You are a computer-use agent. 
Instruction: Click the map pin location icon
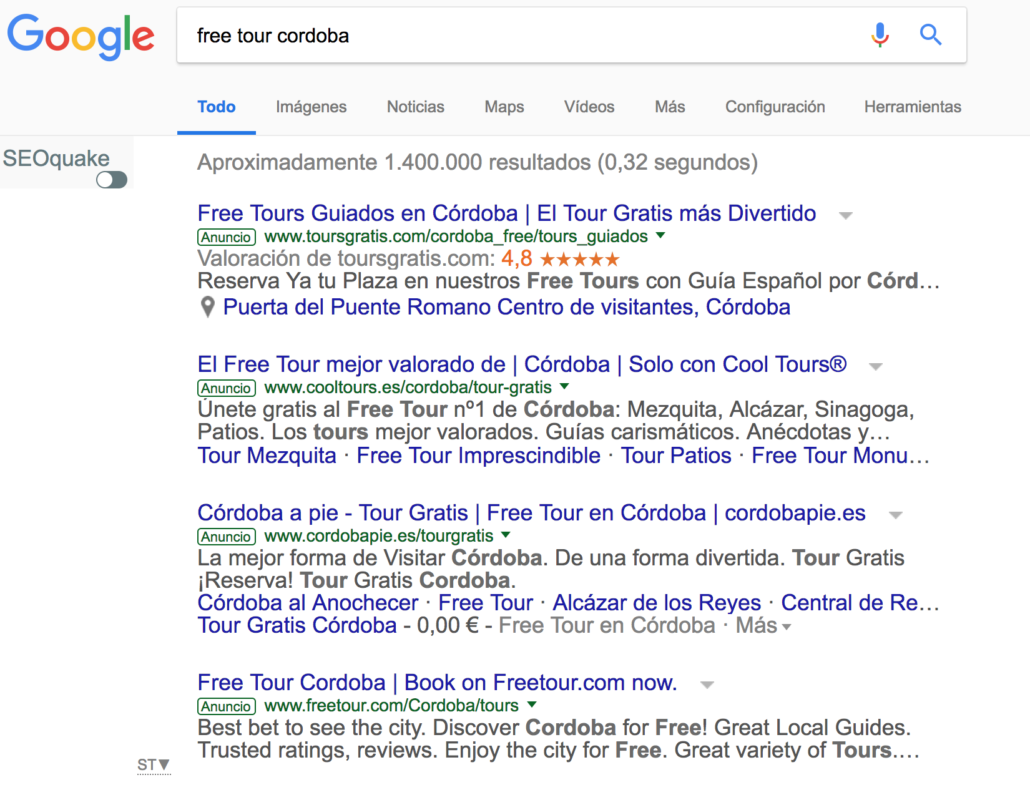click(207, 307)
